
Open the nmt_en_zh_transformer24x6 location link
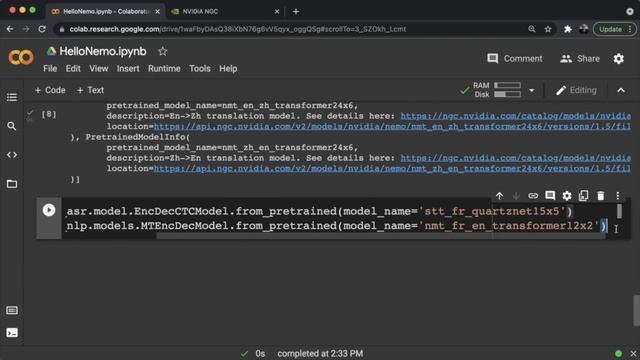[x=392, y=127]
